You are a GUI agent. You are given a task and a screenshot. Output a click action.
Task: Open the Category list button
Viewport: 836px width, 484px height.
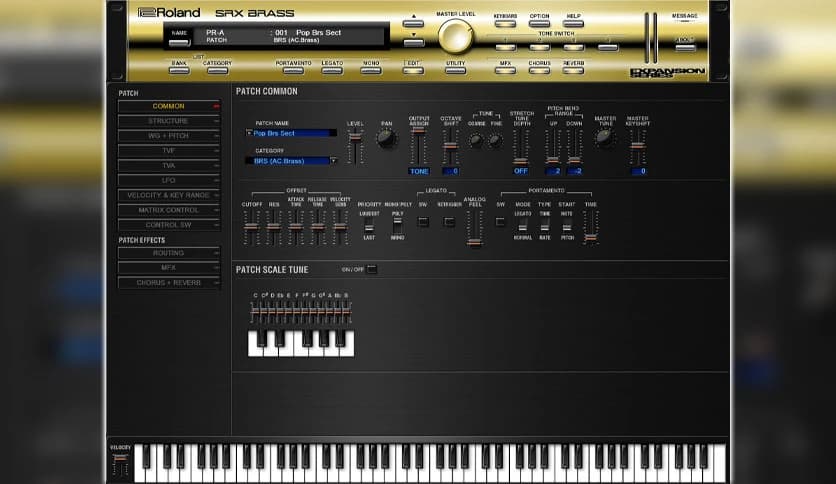click(x=217, y=70)
